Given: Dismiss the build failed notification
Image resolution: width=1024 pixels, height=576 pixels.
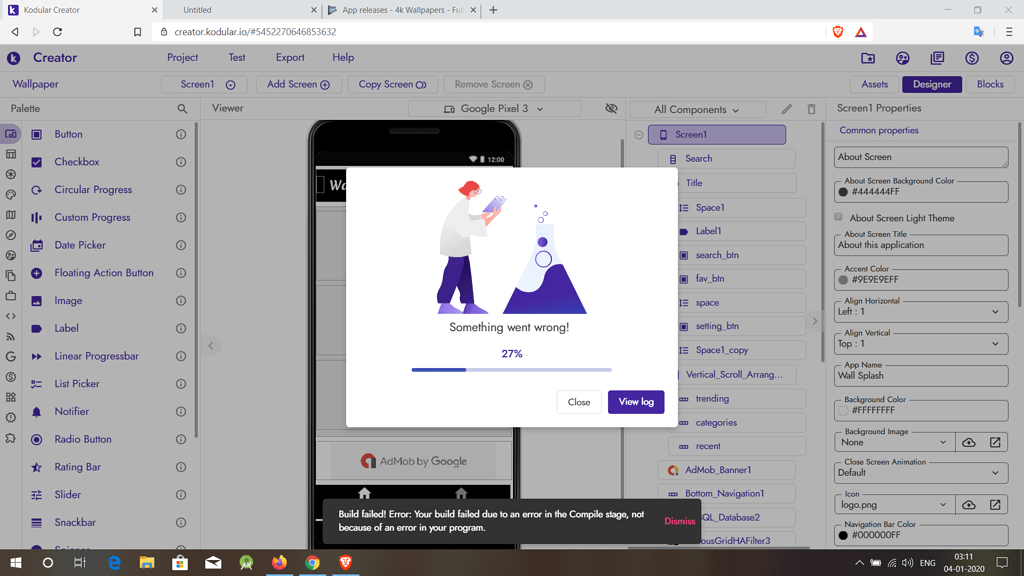Looking at the screenshot, I should 679,521.
